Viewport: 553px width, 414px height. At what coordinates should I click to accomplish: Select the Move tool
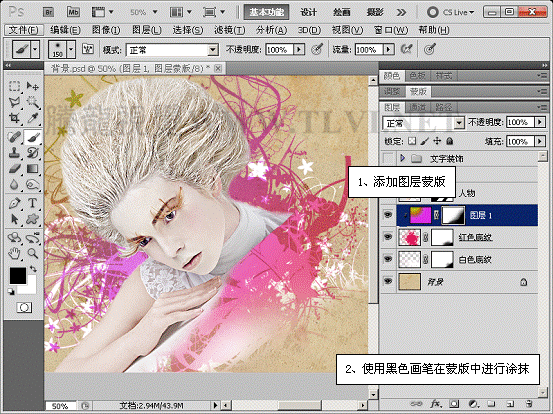point(32,86)
